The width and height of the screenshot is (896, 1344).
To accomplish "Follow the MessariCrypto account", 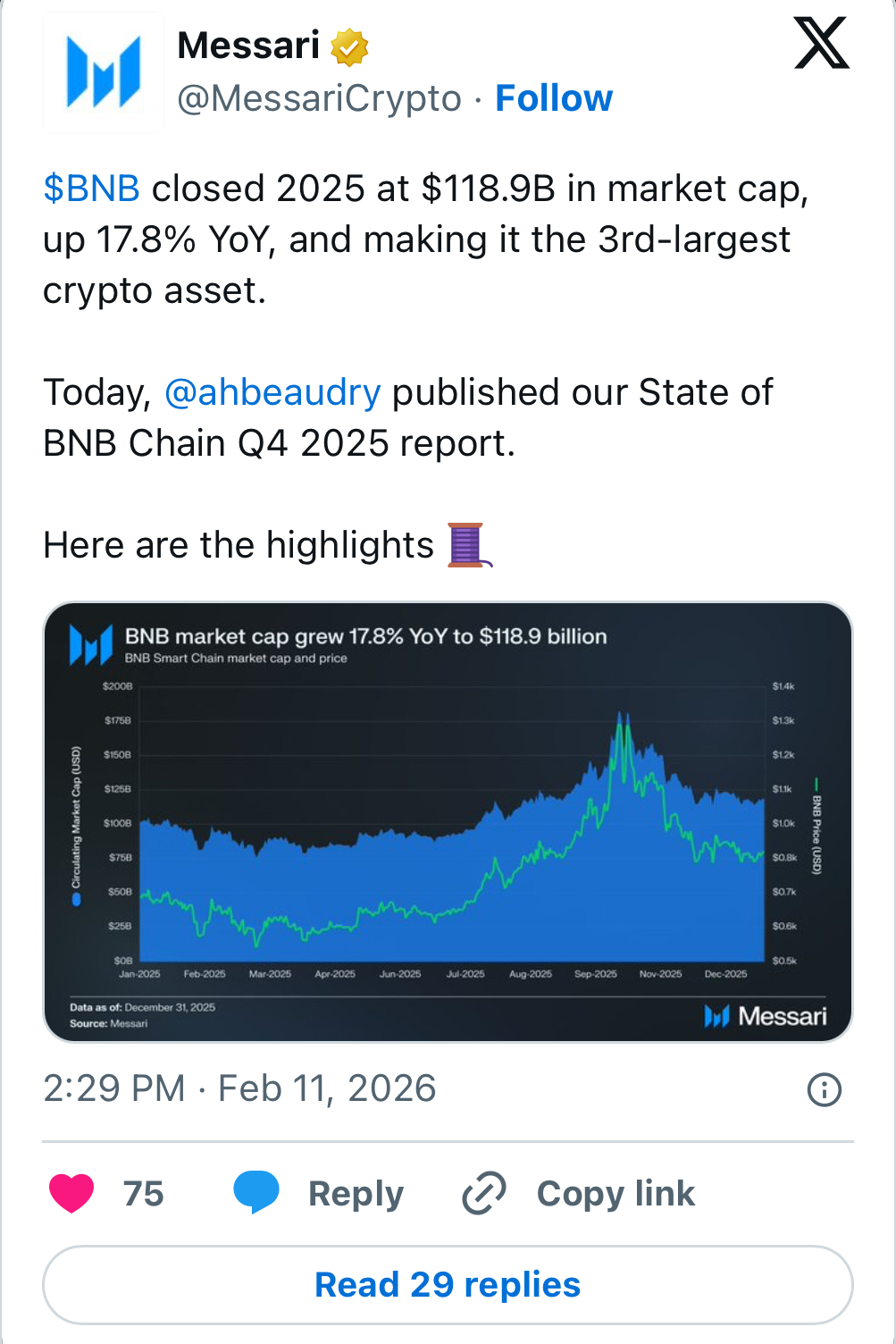I will [x=554, y=98].
